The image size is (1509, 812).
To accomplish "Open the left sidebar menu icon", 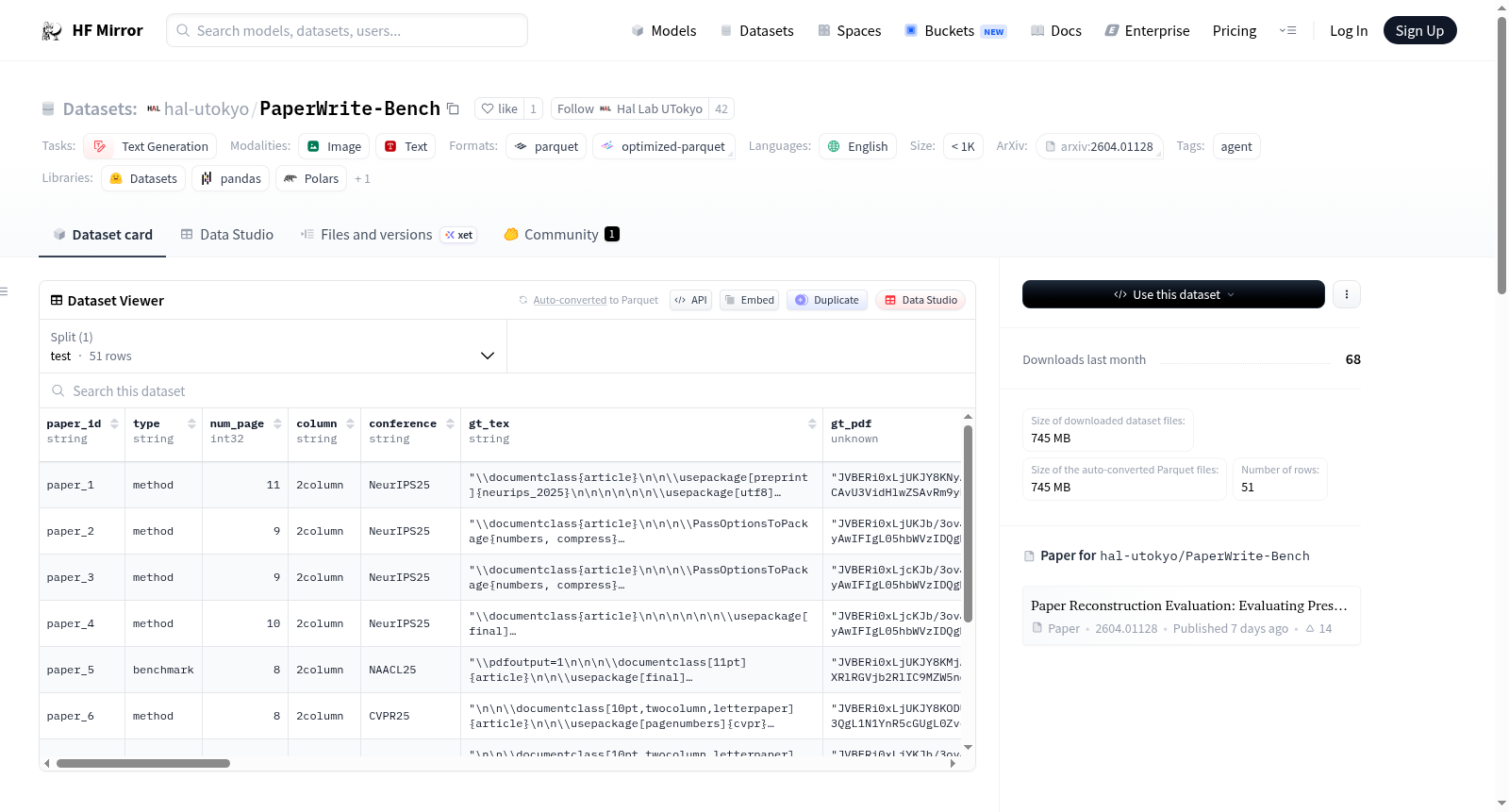I will tap(4, 291).
